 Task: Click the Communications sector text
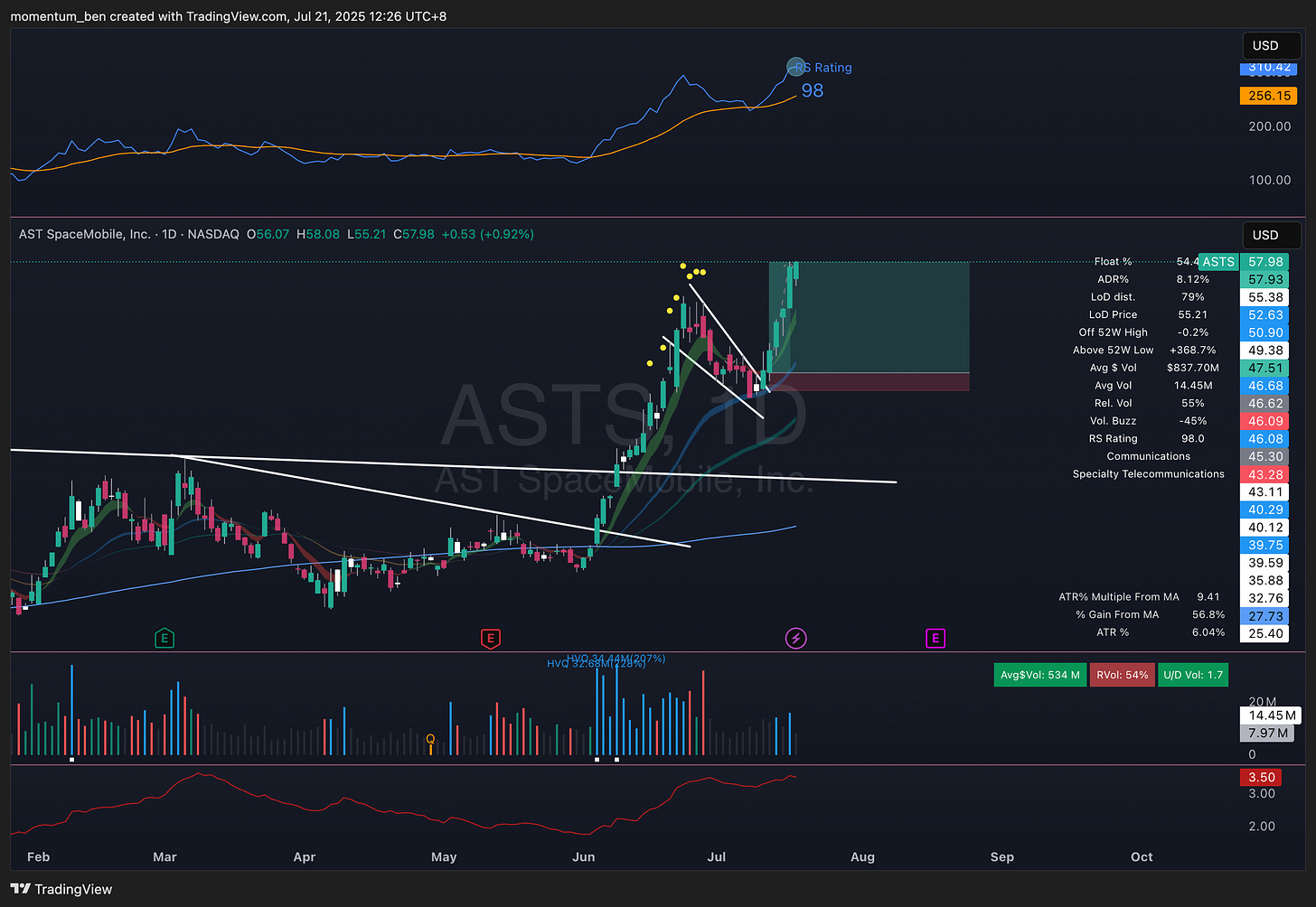(x=1149, y=456)
